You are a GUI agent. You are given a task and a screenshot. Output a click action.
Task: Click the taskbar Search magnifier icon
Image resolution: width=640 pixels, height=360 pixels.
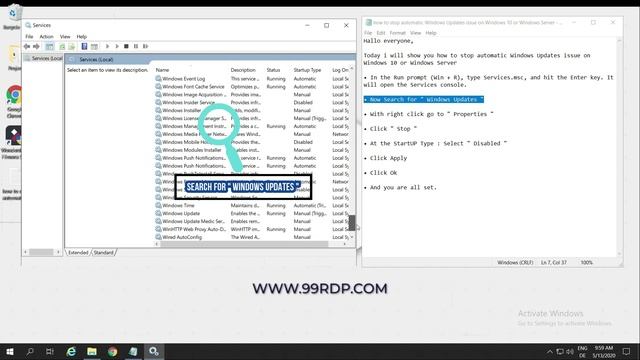pos(30,351)
